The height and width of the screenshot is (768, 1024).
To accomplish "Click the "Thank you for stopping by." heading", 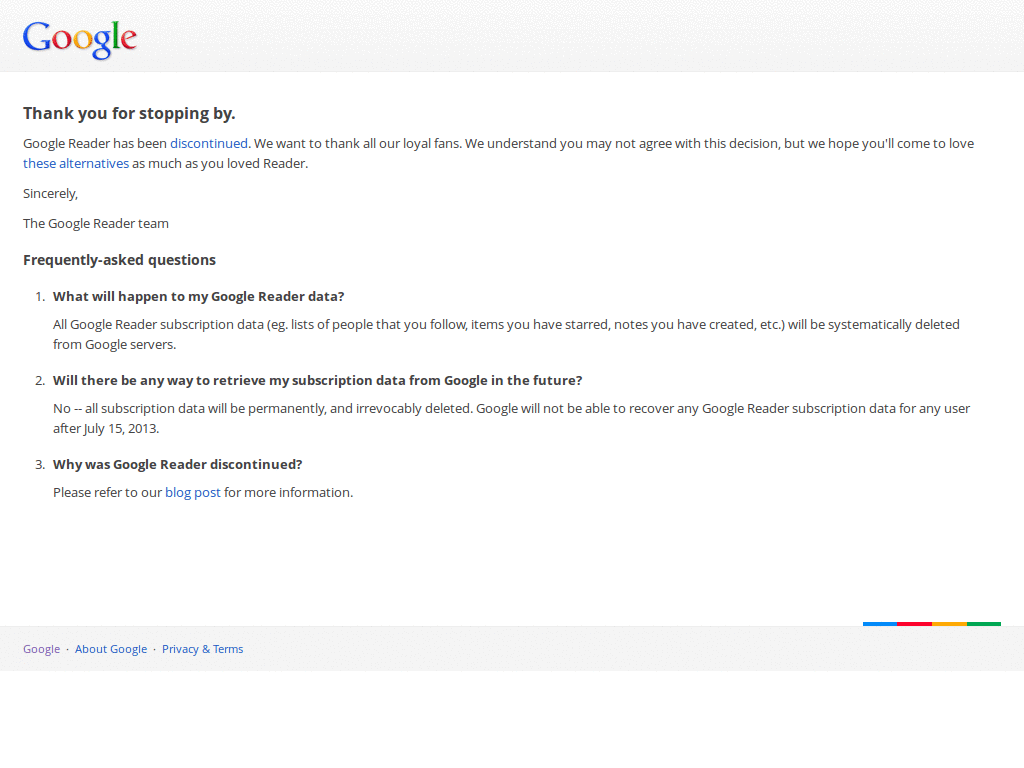I will click(129, 114).
